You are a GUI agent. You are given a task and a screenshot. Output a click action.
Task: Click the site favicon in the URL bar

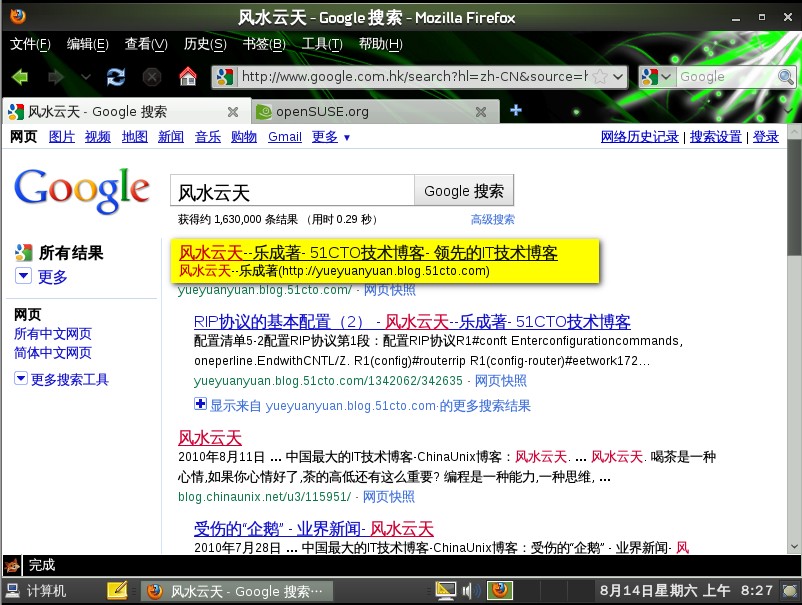click(225, 77)
